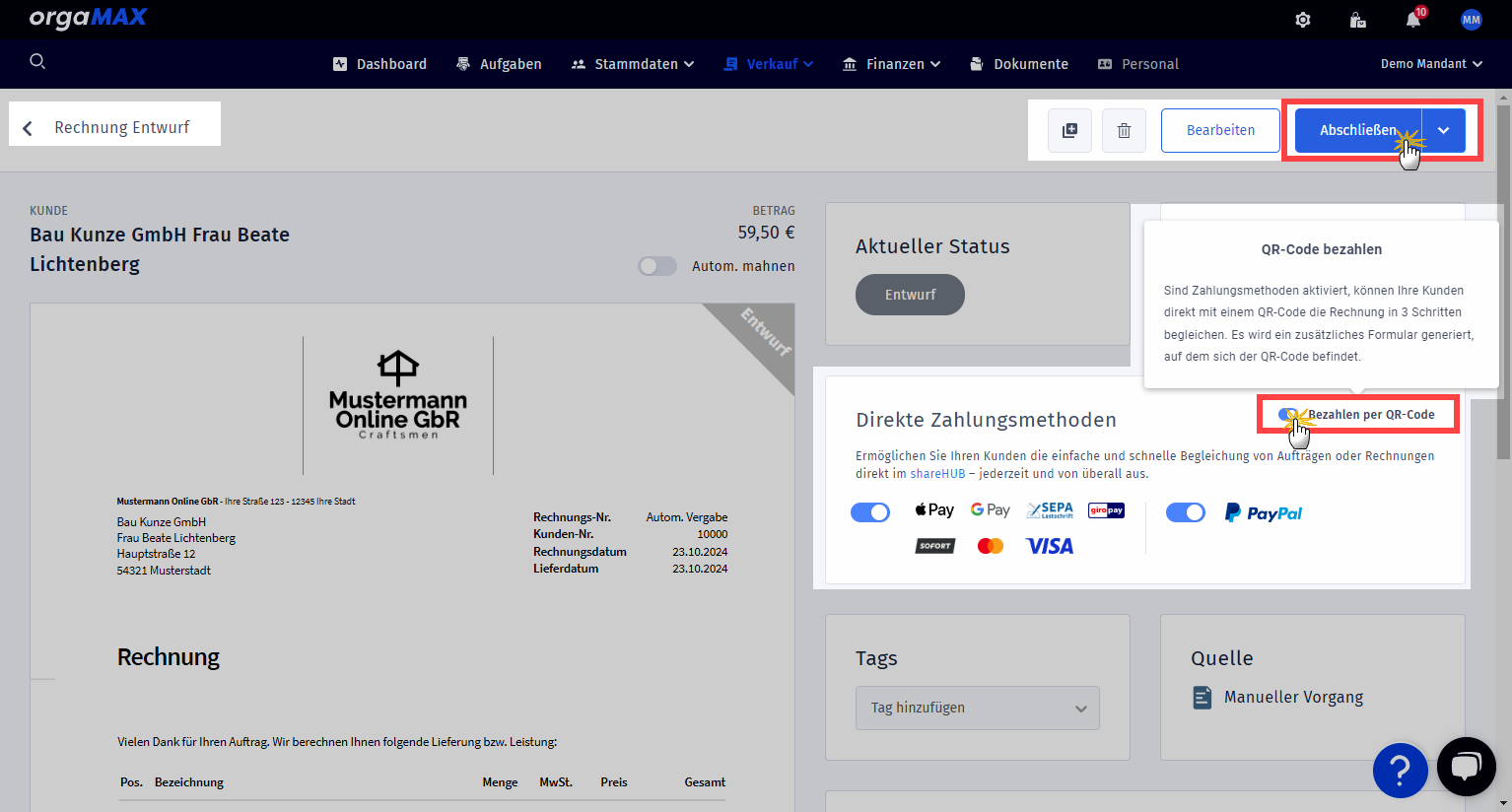Click Autom. Vergabe invoice number value
This screenshot has width=1512, height=812.
(687, 517)
